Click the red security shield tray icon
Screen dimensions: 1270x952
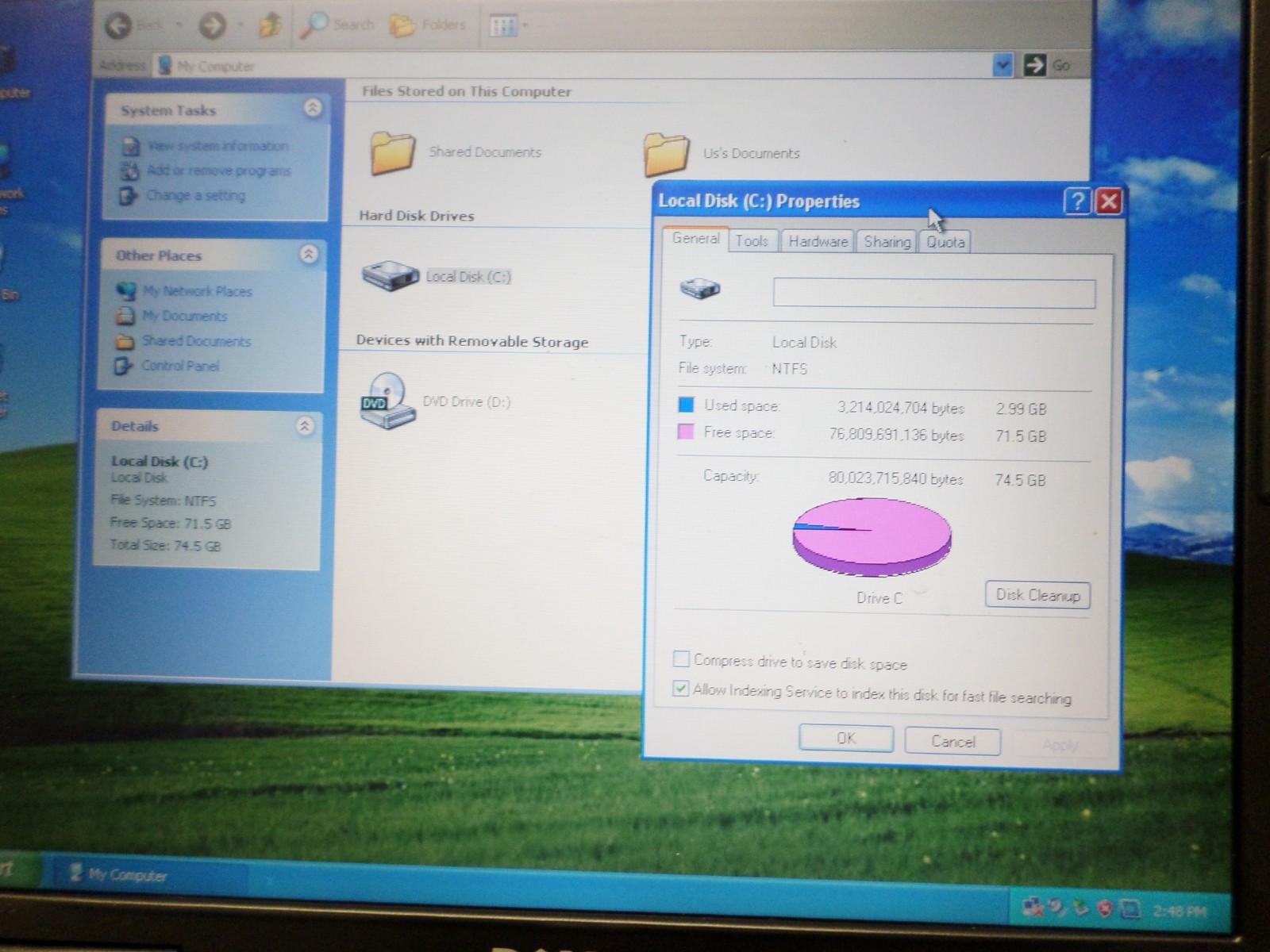point(1105,909)
